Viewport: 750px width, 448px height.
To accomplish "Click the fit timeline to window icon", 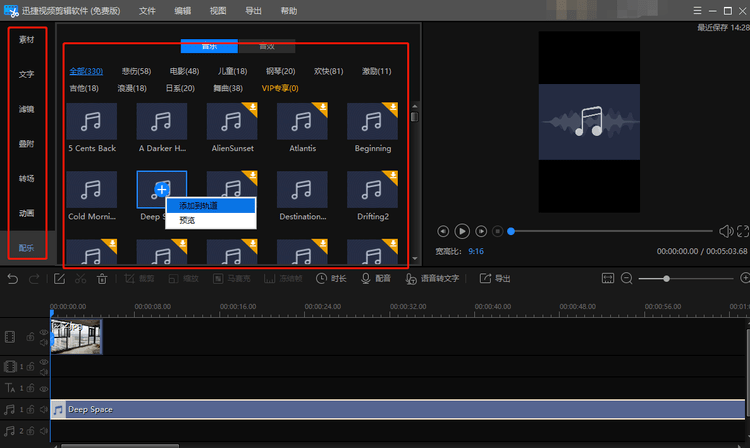I will click(607, 278).
